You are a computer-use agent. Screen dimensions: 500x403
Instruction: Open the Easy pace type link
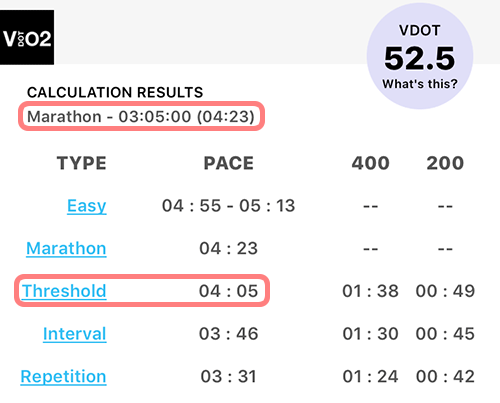point(87,206)
